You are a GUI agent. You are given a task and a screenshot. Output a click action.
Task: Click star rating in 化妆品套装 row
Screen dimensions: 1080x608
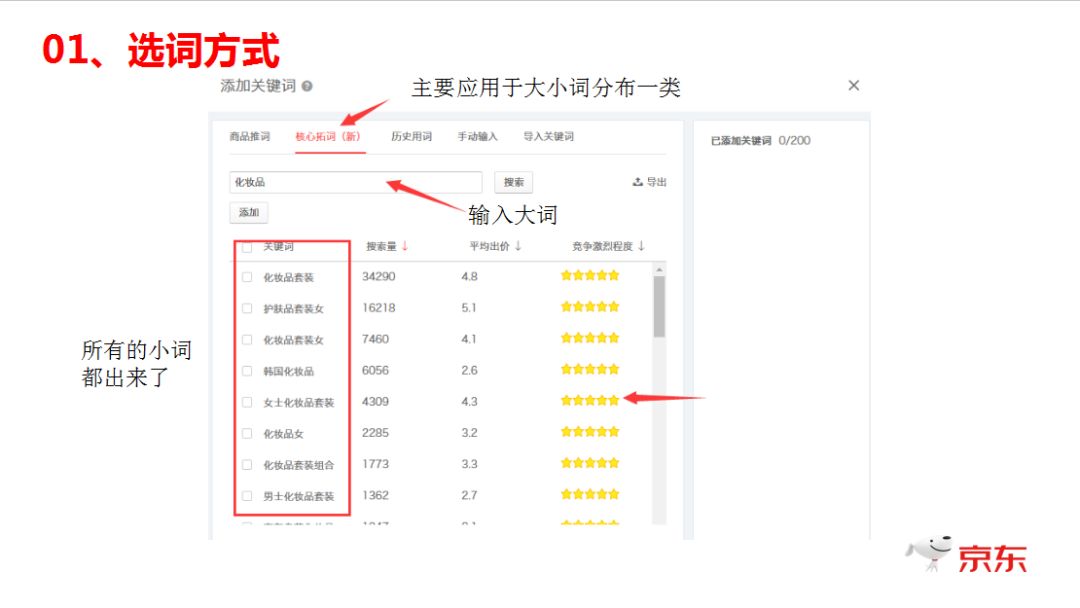(x=590, y=275)
